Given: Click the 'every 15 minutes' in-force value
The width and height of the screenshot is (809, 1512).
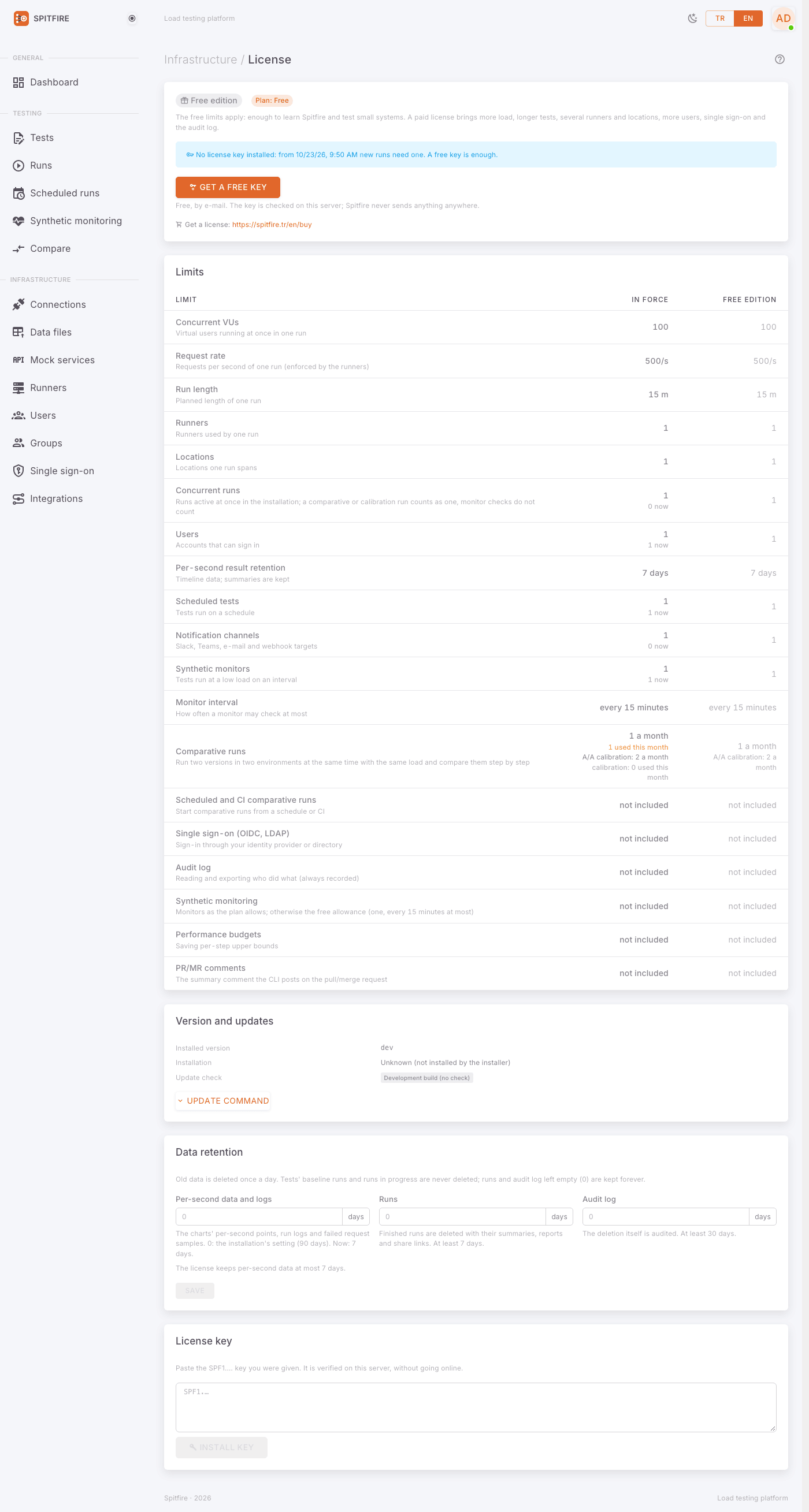Looking at the screenshot, I should pos(634,708).
